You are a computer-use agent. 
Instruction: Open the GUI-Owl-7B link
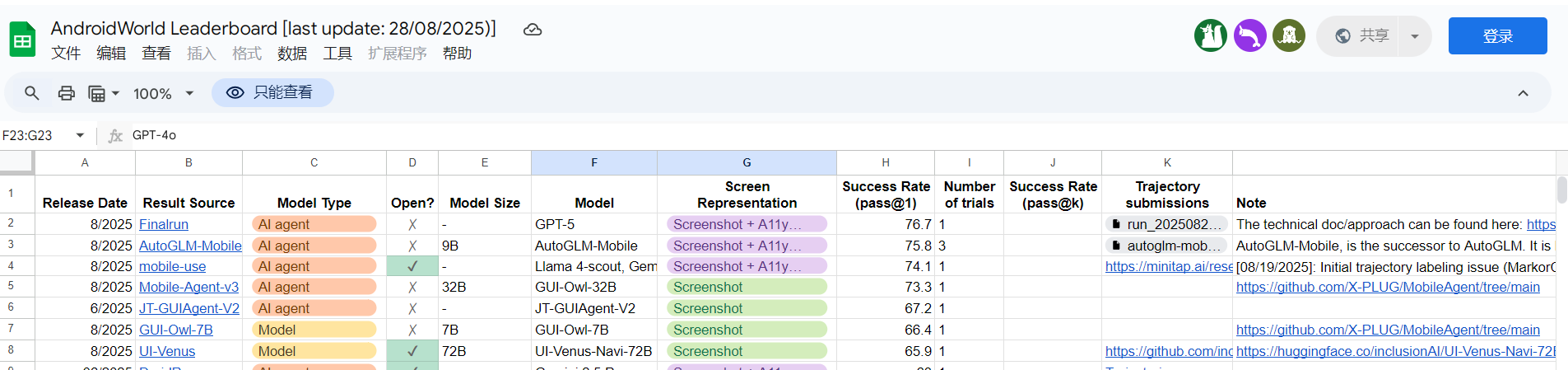[x=176, y=330]
